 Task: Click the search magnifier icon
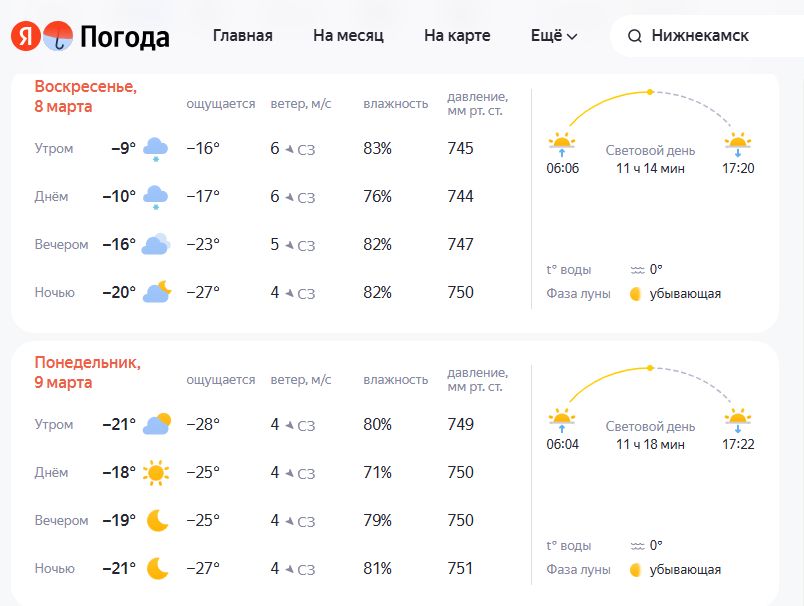(x=634, y=36)
